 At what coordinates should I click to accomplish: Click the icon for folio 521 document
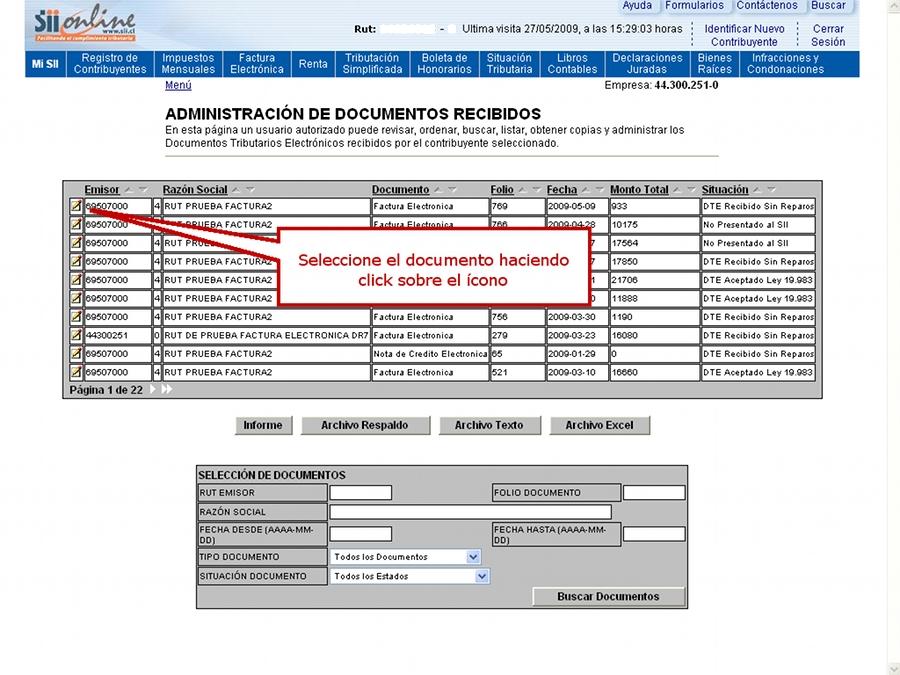click(x=76, y=372)
